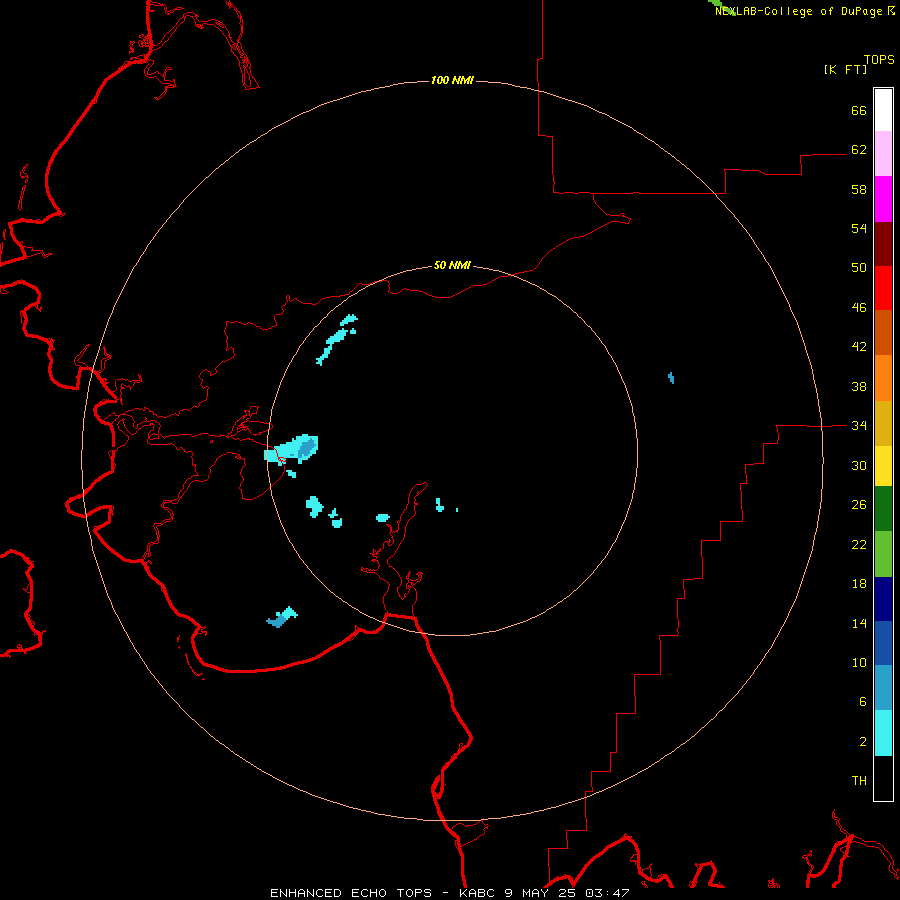Click the "58" legend value

(x=859, y=189)
